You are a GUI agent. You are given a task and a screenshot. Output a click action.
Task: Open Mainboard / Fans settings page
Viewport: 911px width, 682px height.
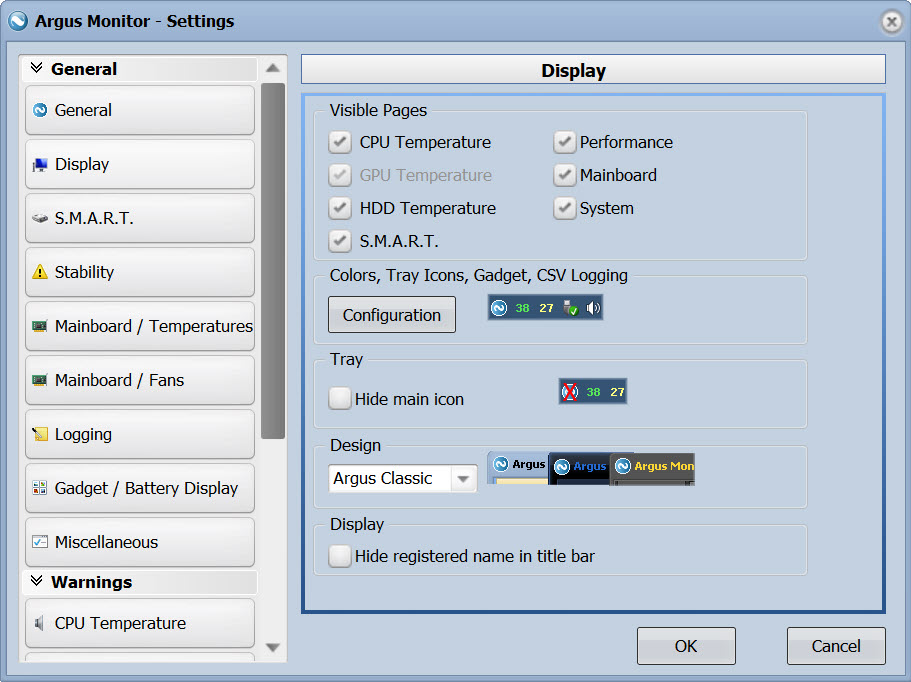(140, 381)
